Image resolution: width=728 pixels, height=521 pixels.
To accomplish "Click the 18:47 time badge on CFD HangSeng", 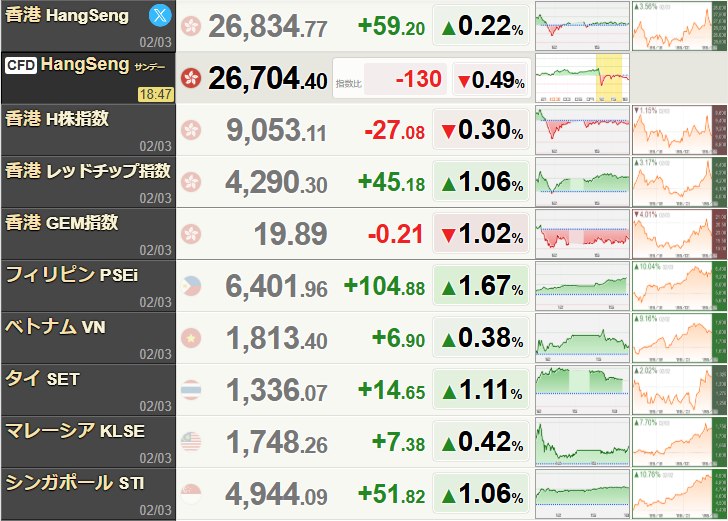I will pos(156,94).
